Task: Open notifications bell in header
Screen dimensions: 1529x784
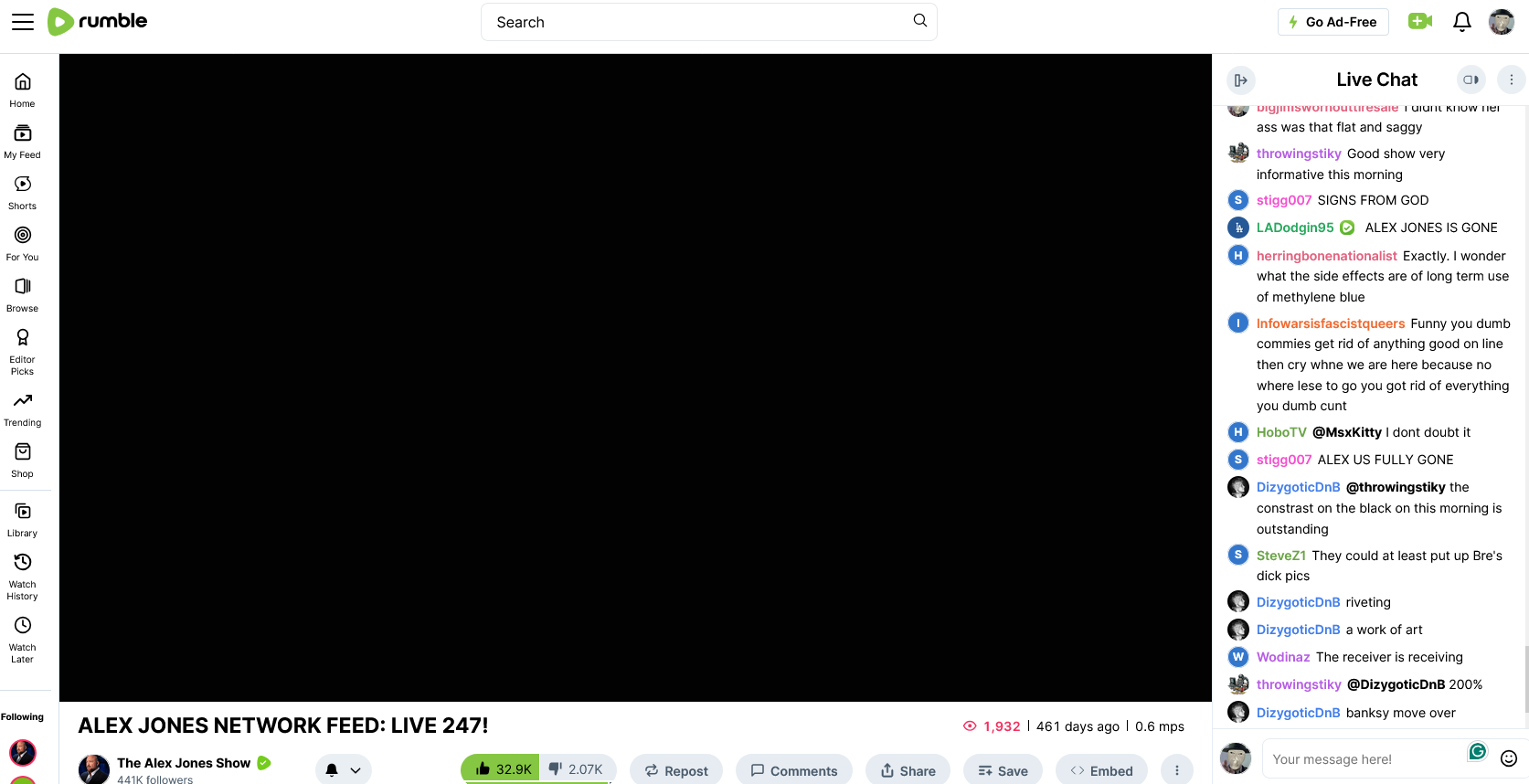Action: point(1462,22)
